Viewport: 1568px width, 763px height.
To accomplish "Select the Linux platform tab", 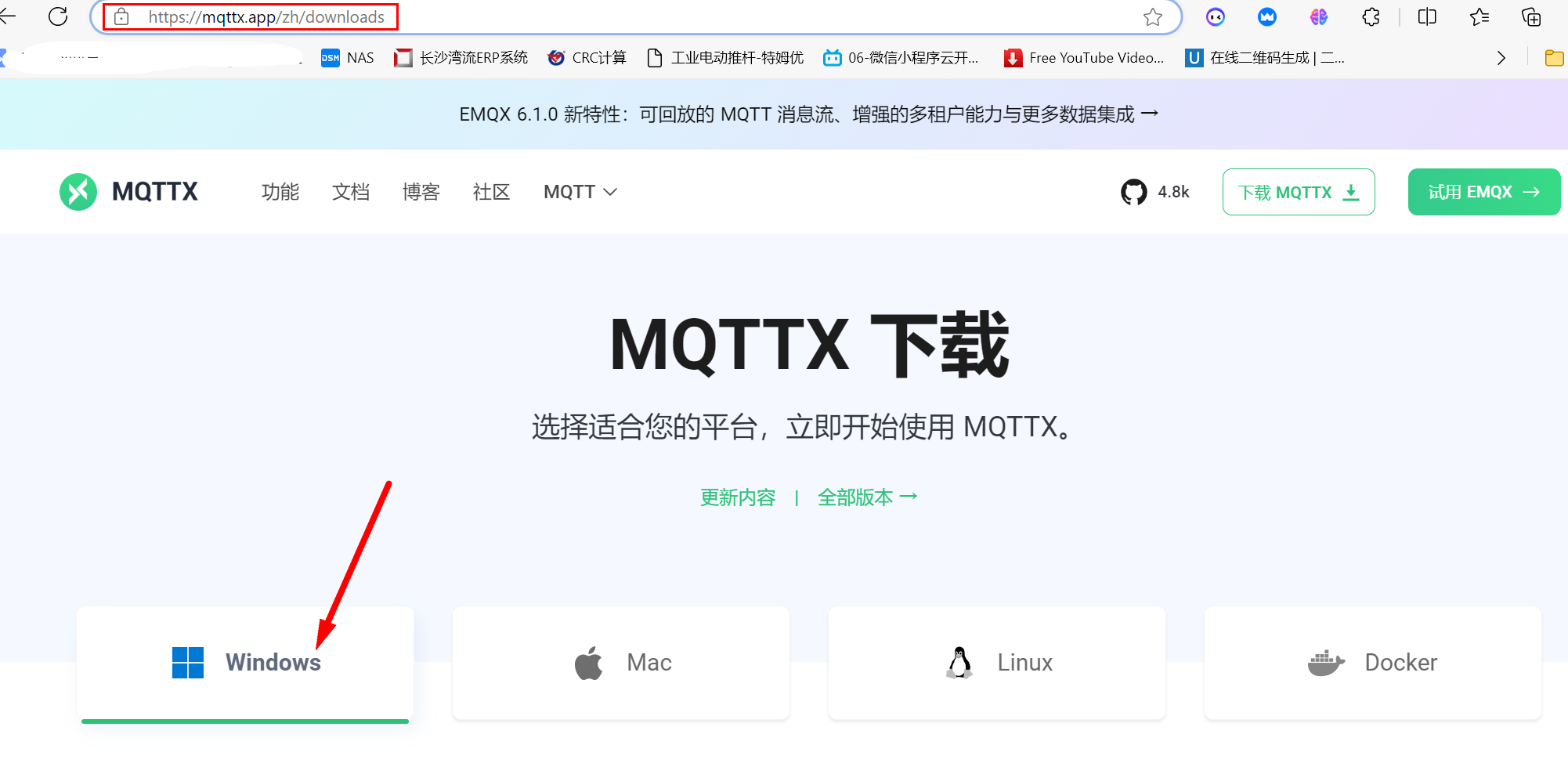I will [997, 663].
